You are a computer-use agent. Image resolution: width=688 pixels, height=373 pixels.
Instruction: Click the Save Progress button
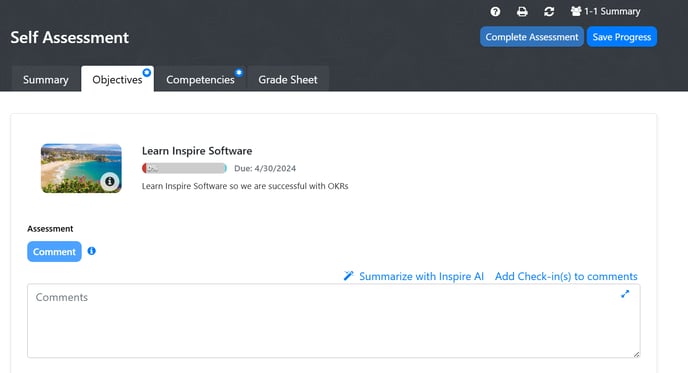click(622, 37)
